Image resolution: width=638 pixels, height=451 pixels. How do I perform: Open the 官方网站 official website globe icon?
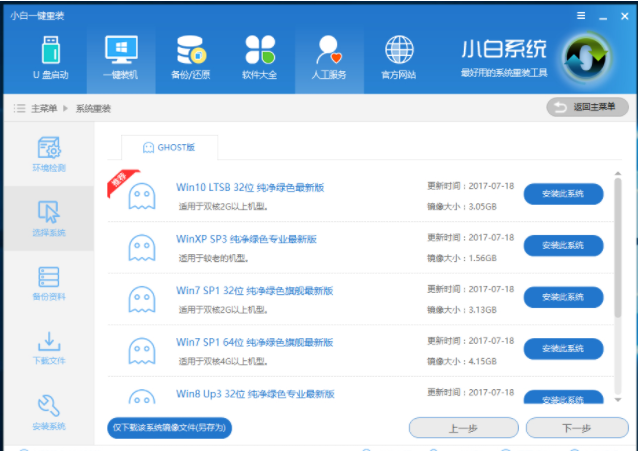pos(399,56)
